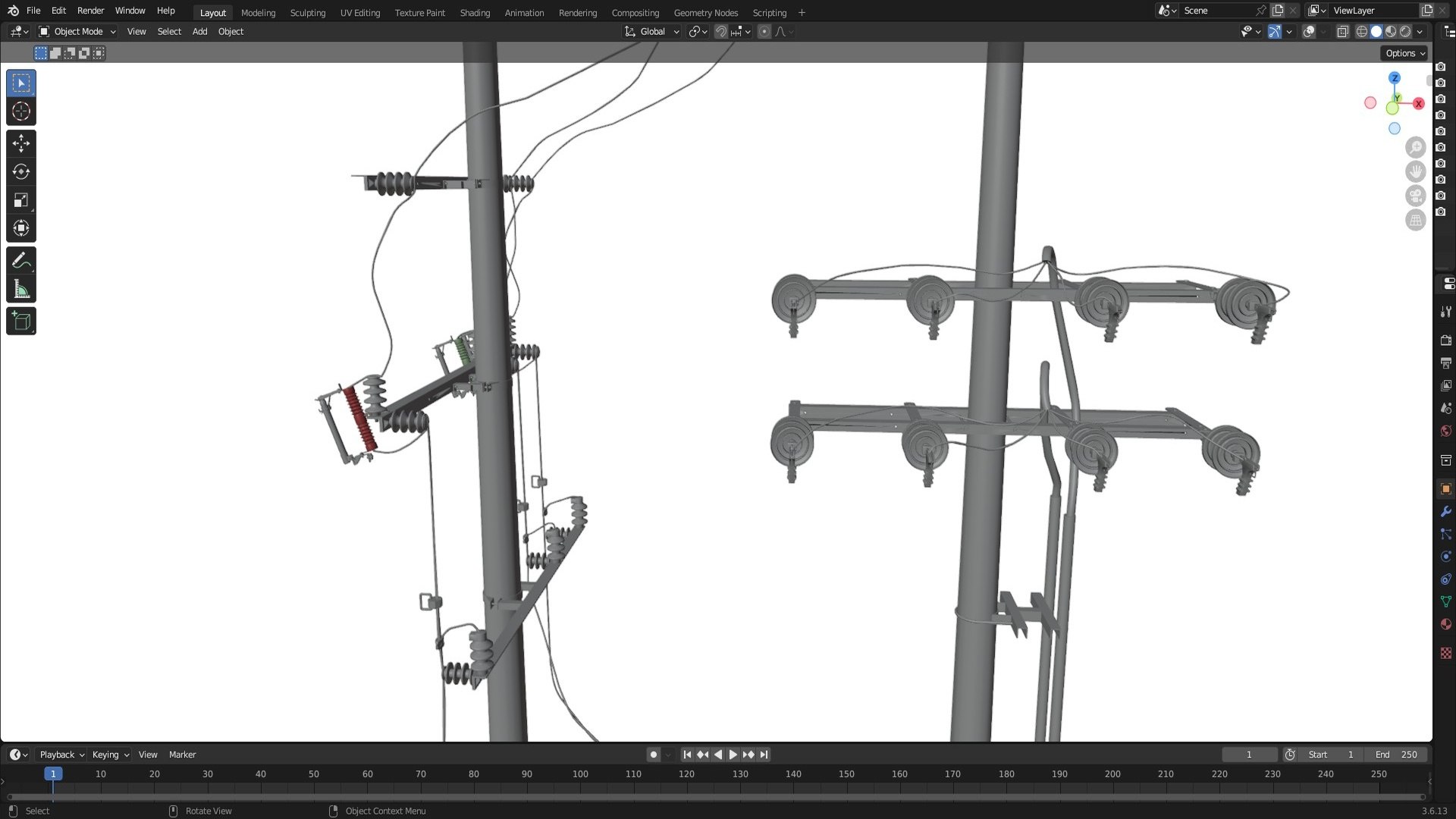Activate the Rotate tool
Viewport: 1456px width, 819px height.
click(21, 171)
